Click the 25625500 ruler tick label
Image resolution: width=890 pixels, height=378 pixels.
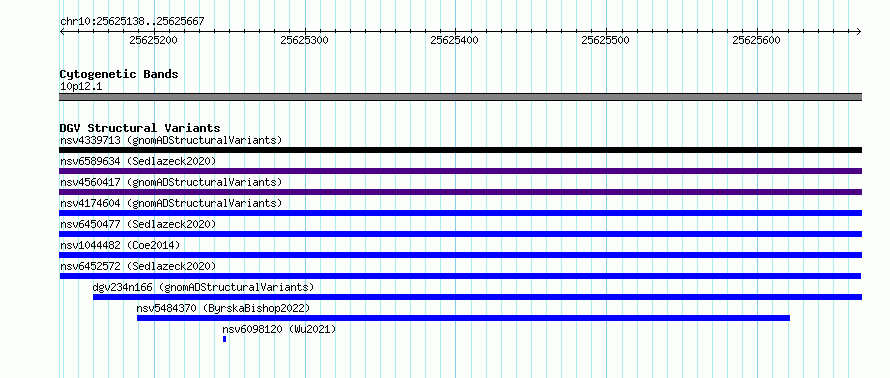tap(606, 40)
